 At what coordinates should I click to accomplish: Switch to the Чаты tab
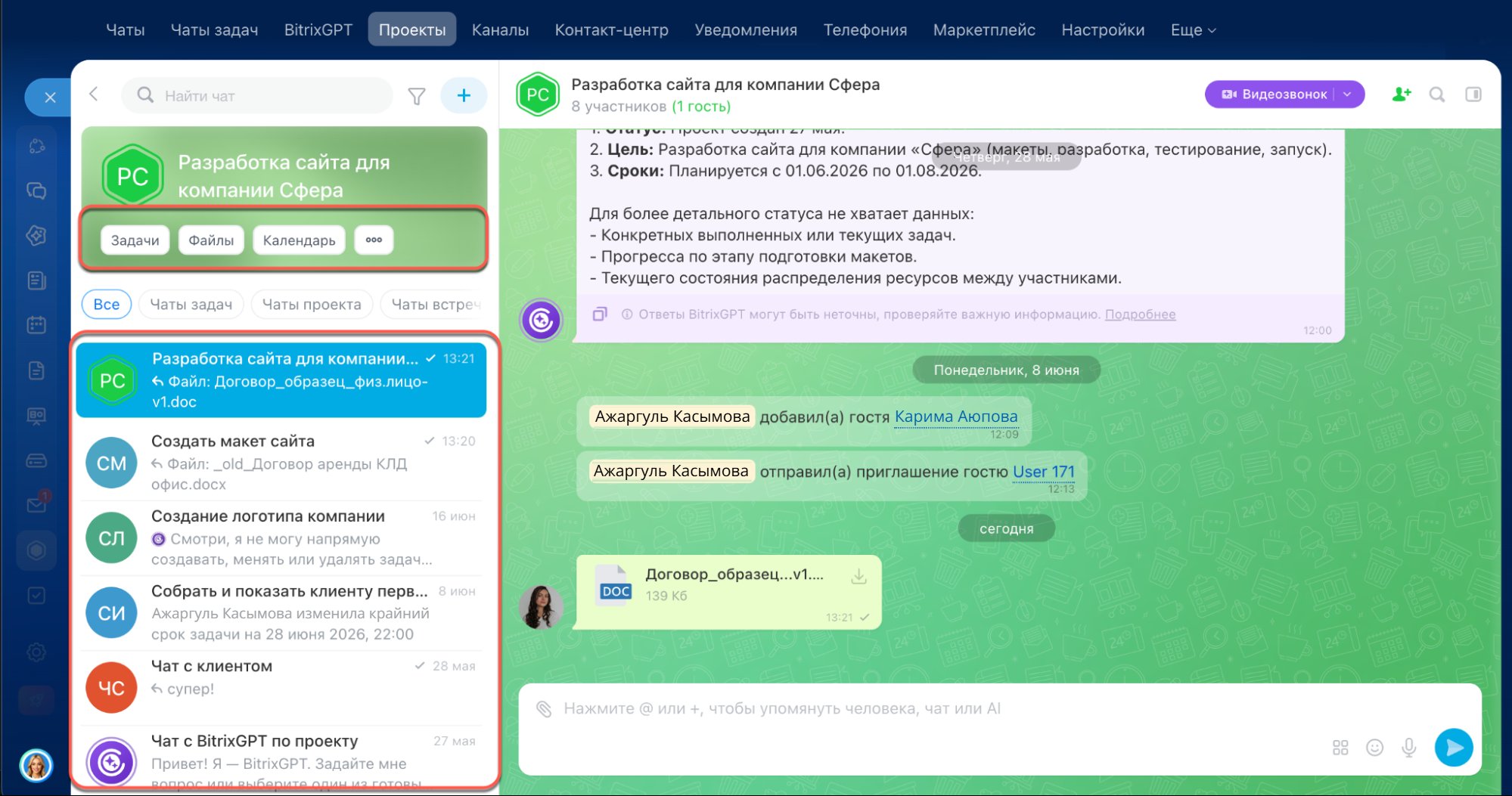126,30
